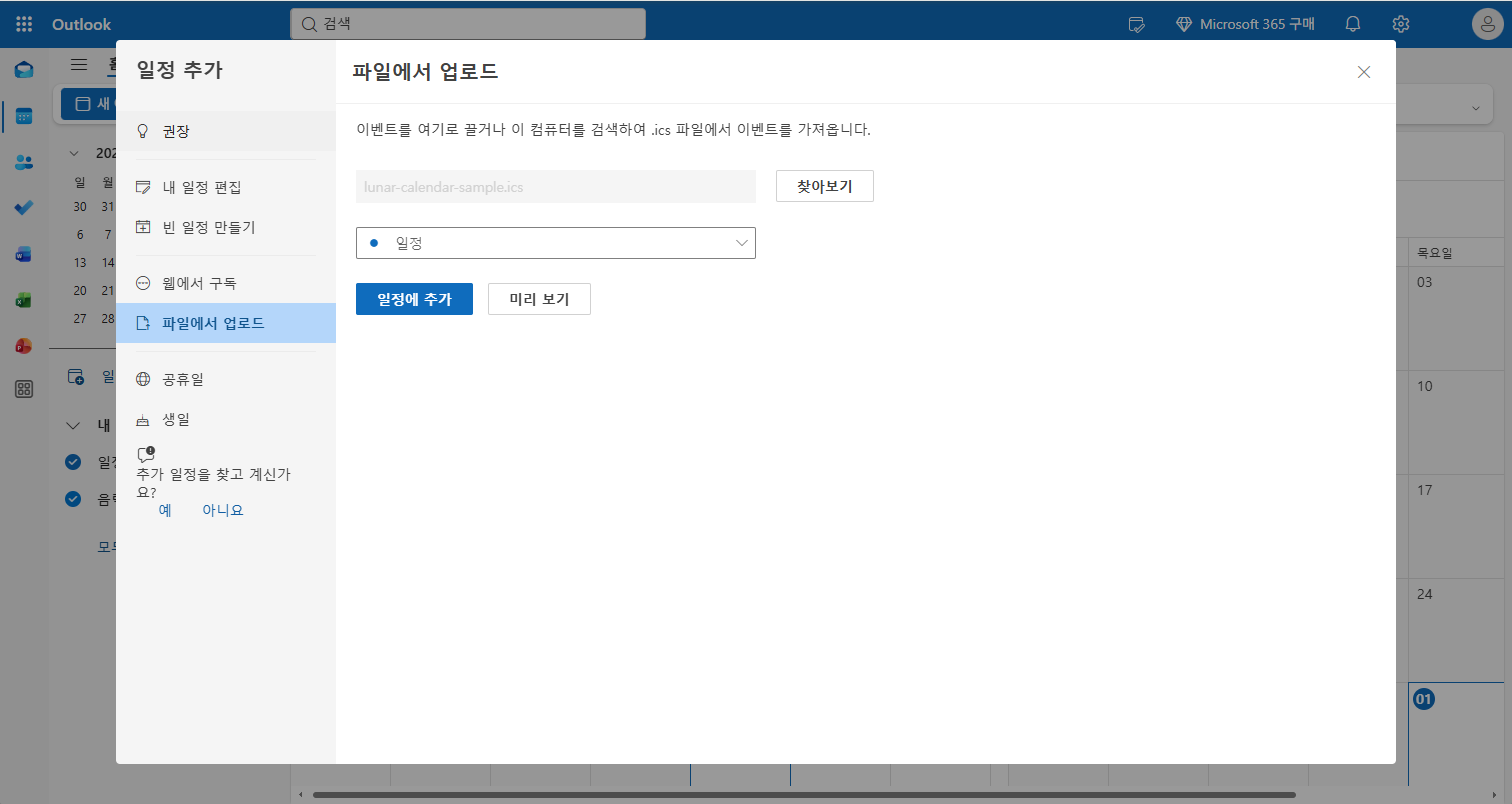
Task: Launch Word from left rail
Action: tap(24, 254)
